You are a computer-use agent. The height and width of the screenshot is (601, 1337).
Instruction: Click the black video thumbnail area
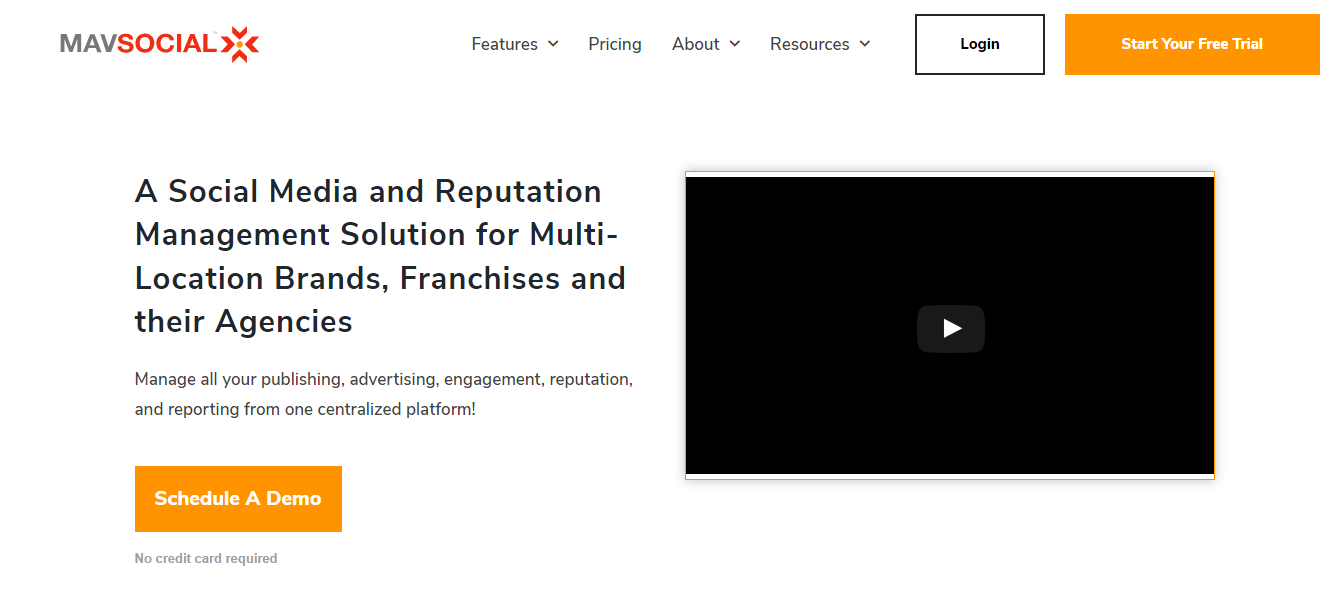(950, 325)
